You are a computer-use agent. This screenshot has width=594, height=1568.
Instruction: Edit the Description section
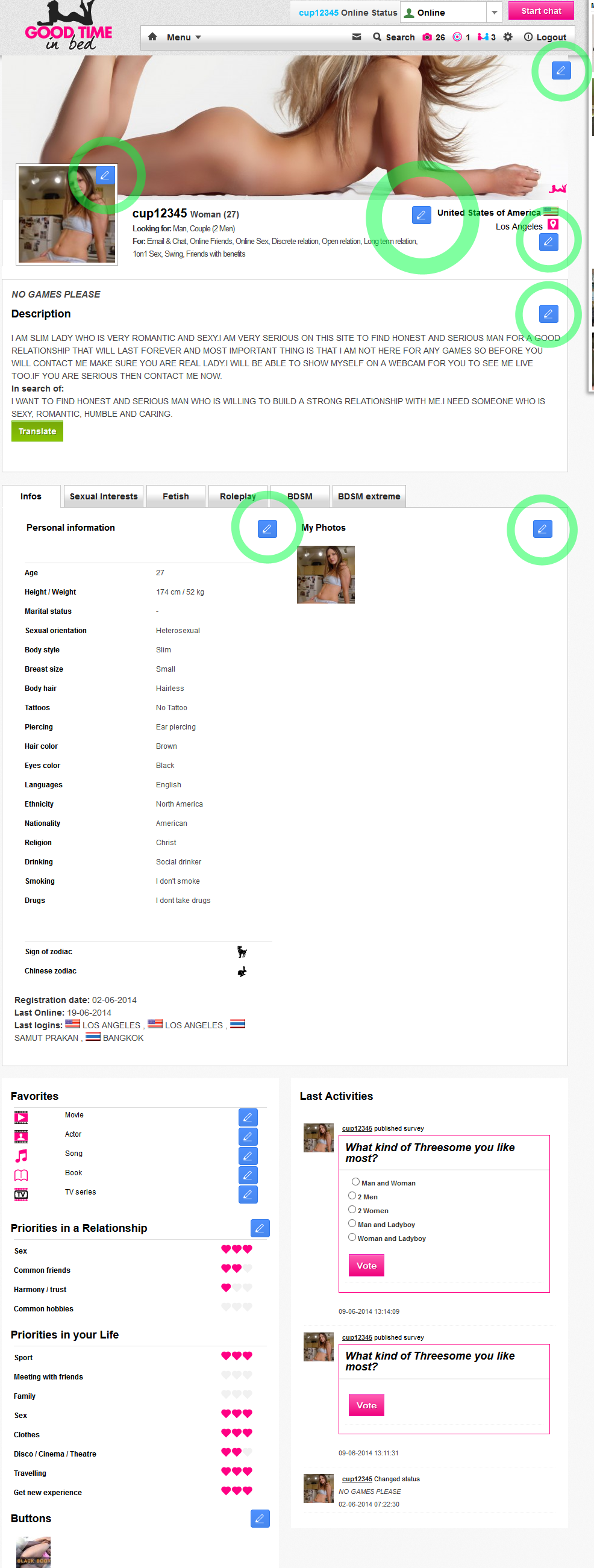pyautogui.click(x=548, y=314)
